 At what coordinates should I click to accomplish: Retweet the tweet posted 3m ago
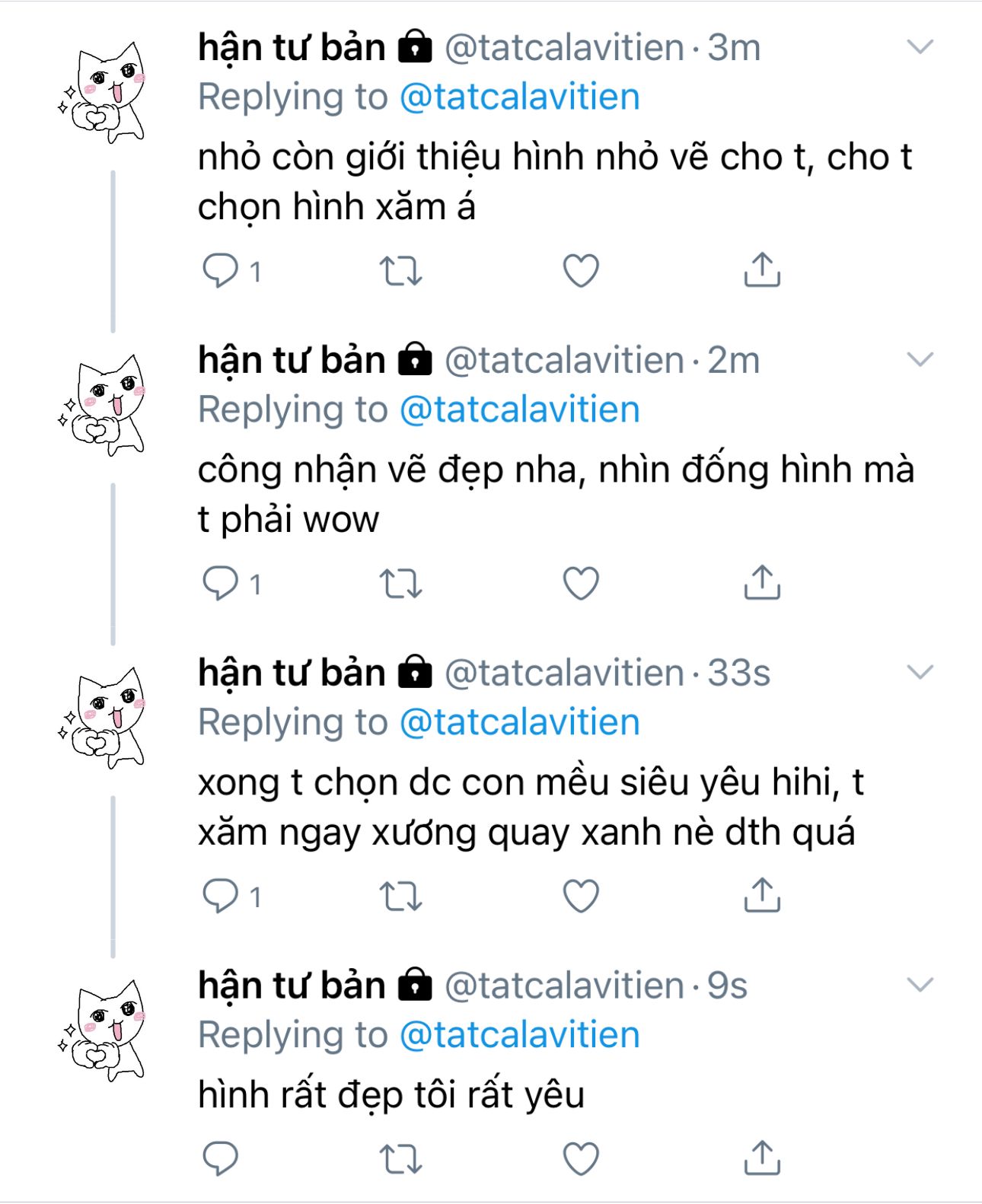click(x=400, y=270)
